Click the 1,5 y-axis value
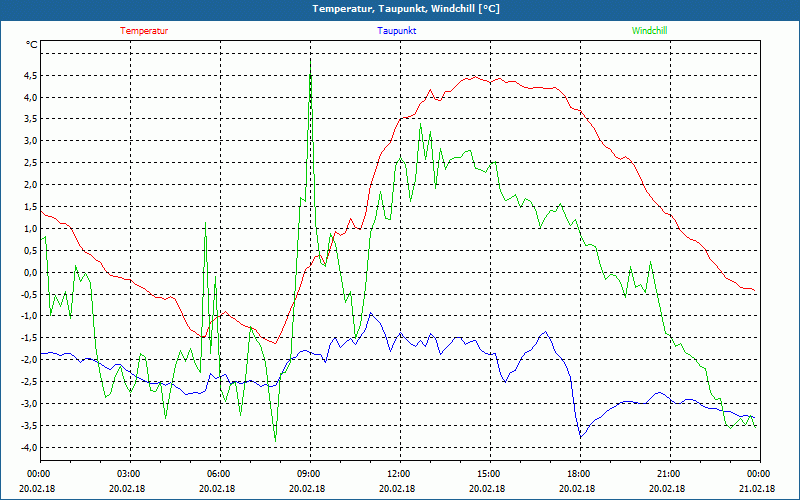The height and width of the screenshot is (500, 800). point(30,207)
